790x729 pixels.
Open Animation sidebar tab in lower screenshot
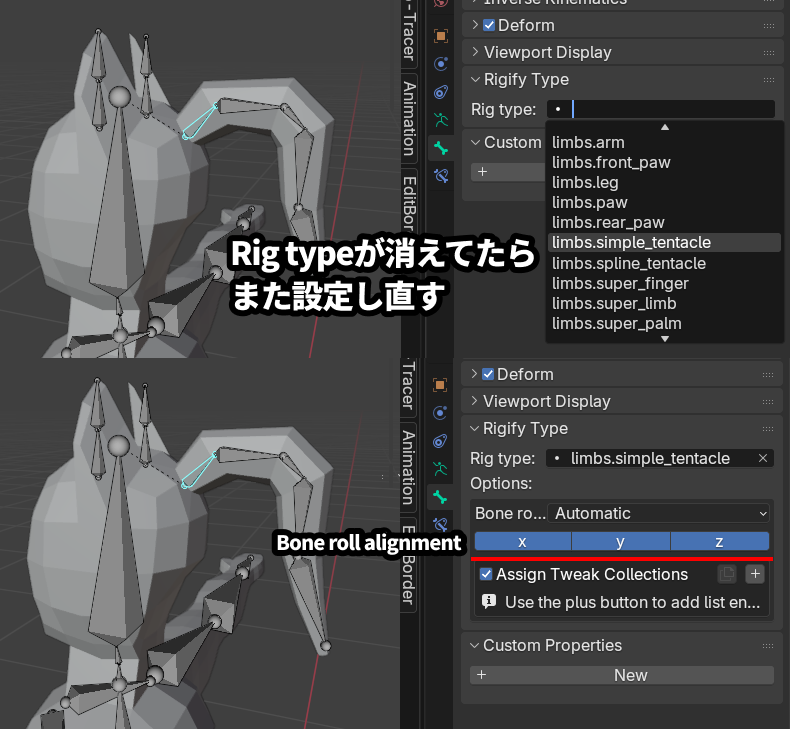[x=408, y=468]
